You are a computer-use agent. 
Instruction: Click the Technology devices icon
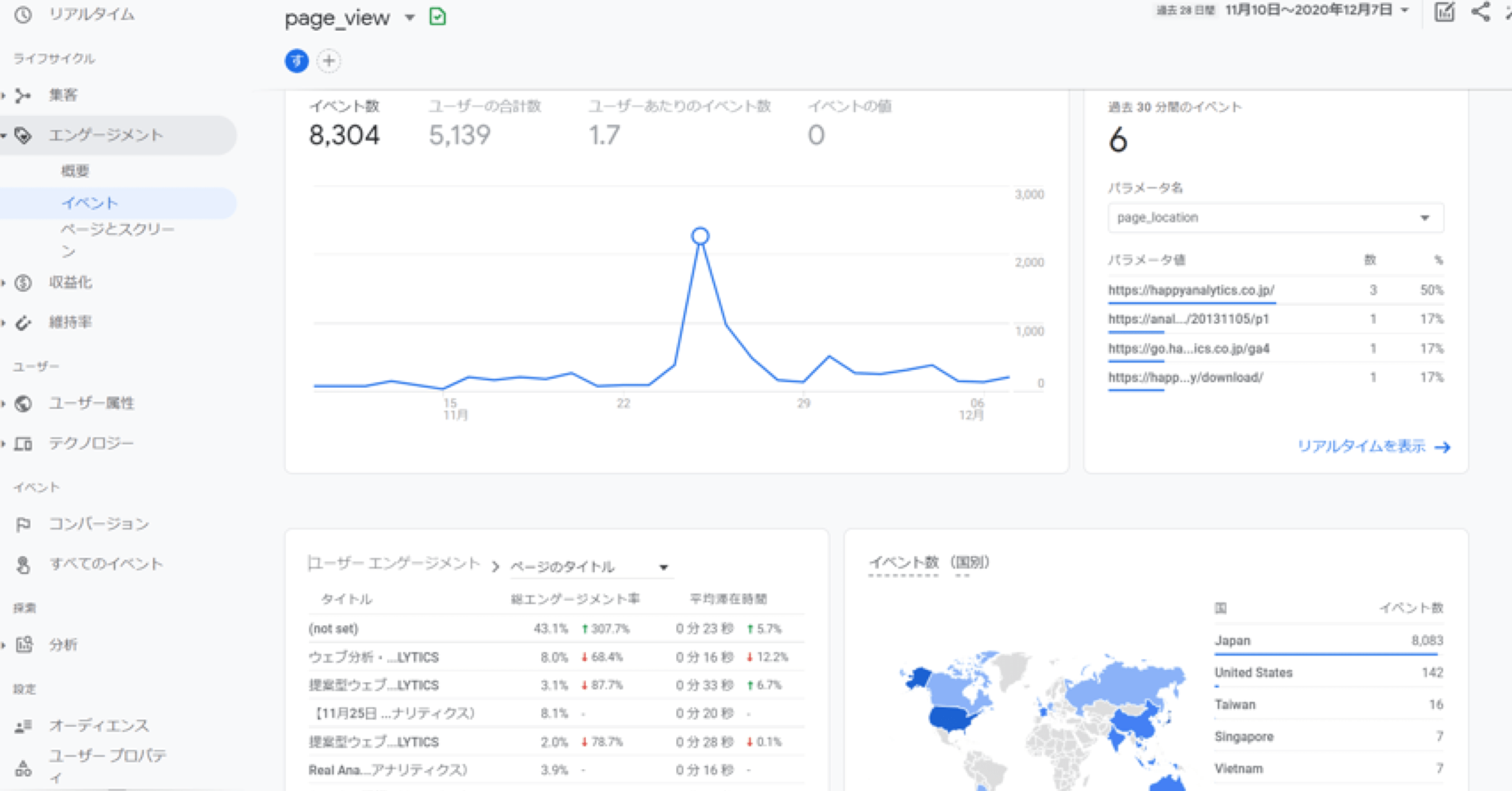point(23,443)
